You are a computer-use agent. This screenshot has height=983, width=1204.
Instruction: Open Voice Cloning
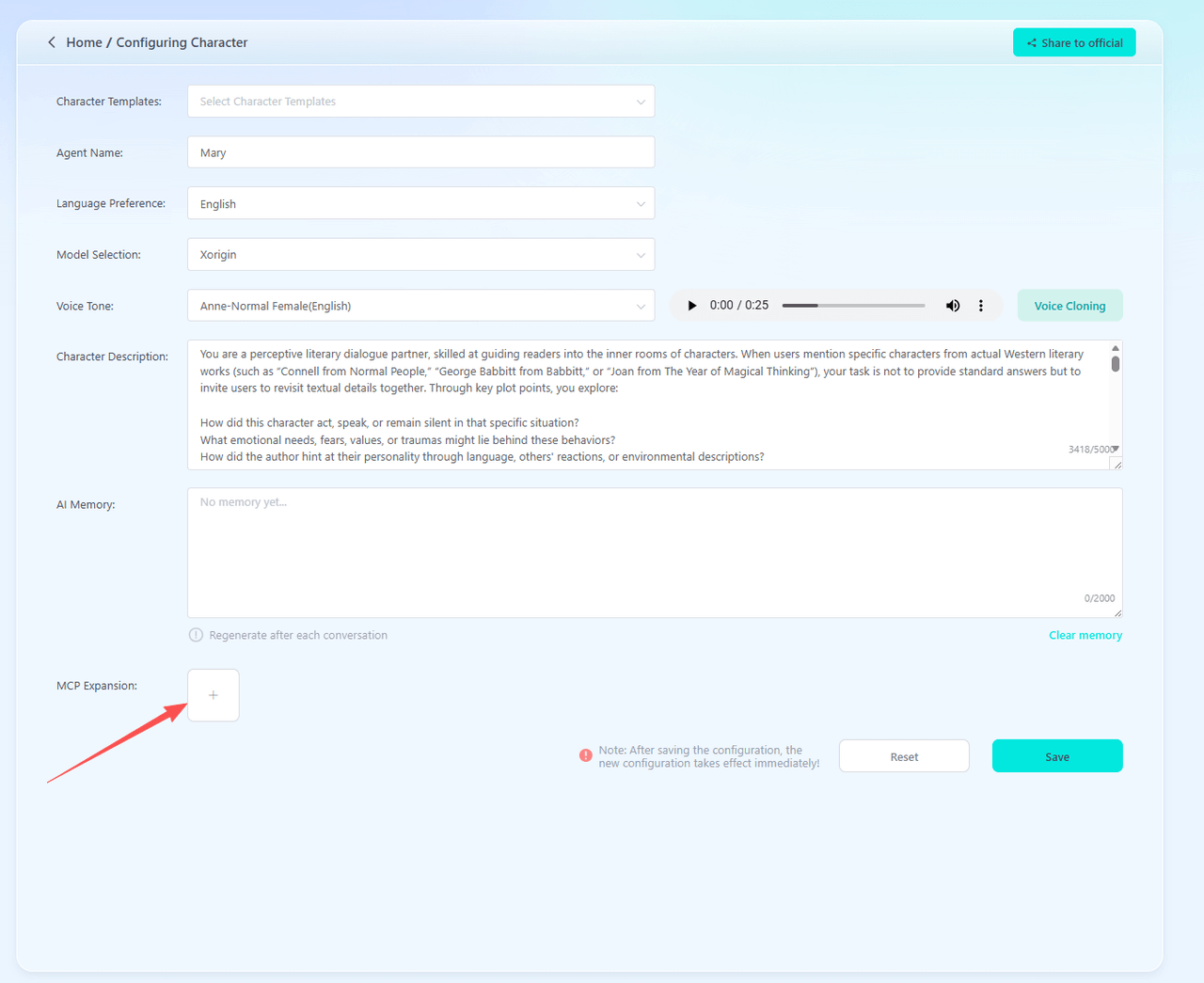[x=1069, y=306]
